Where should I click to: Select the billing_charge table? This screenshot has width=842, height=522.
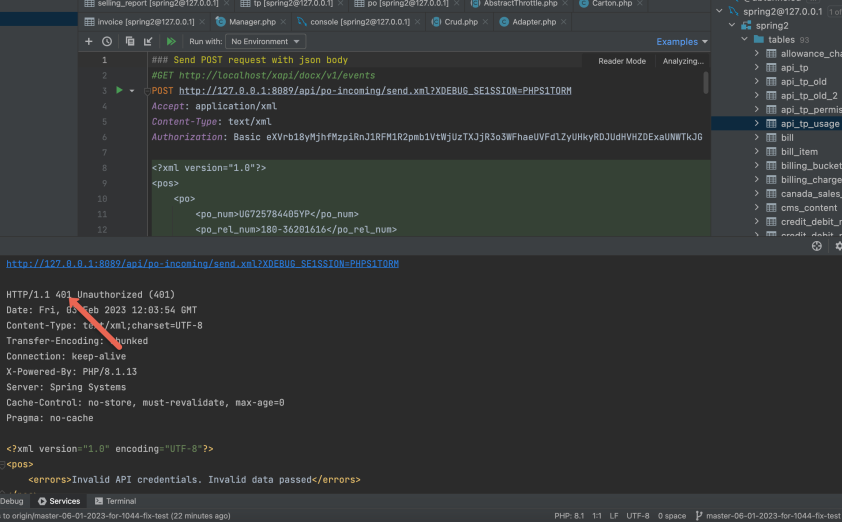click(811, 179)
